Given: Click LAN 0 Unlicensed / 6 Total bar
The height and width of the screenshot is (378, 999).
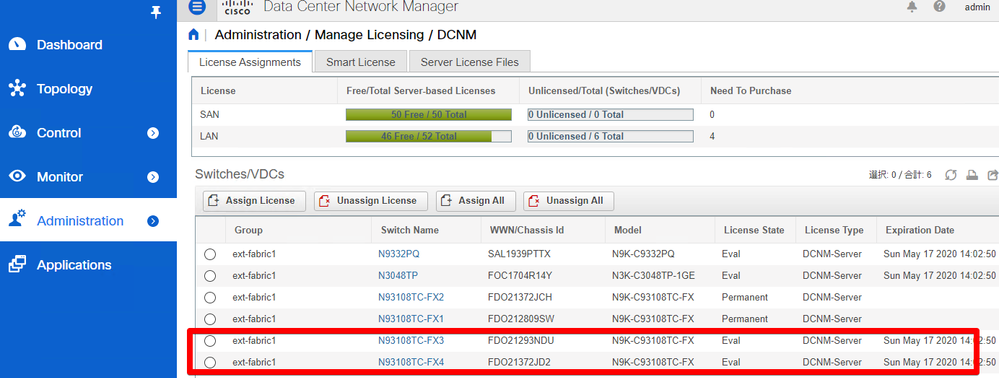Looking at the screenshot, I should tap(610, 136).
